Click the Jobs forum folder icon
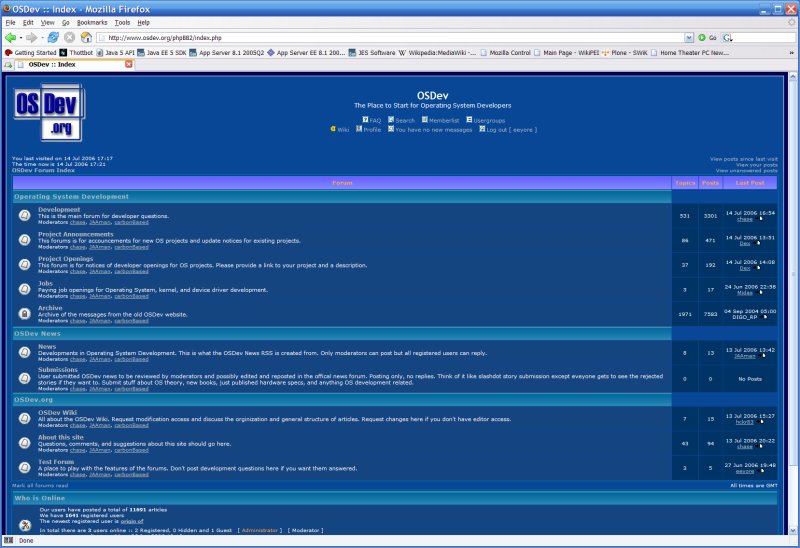800x548 pixels. pyautogui.click(x=24, y=289)
